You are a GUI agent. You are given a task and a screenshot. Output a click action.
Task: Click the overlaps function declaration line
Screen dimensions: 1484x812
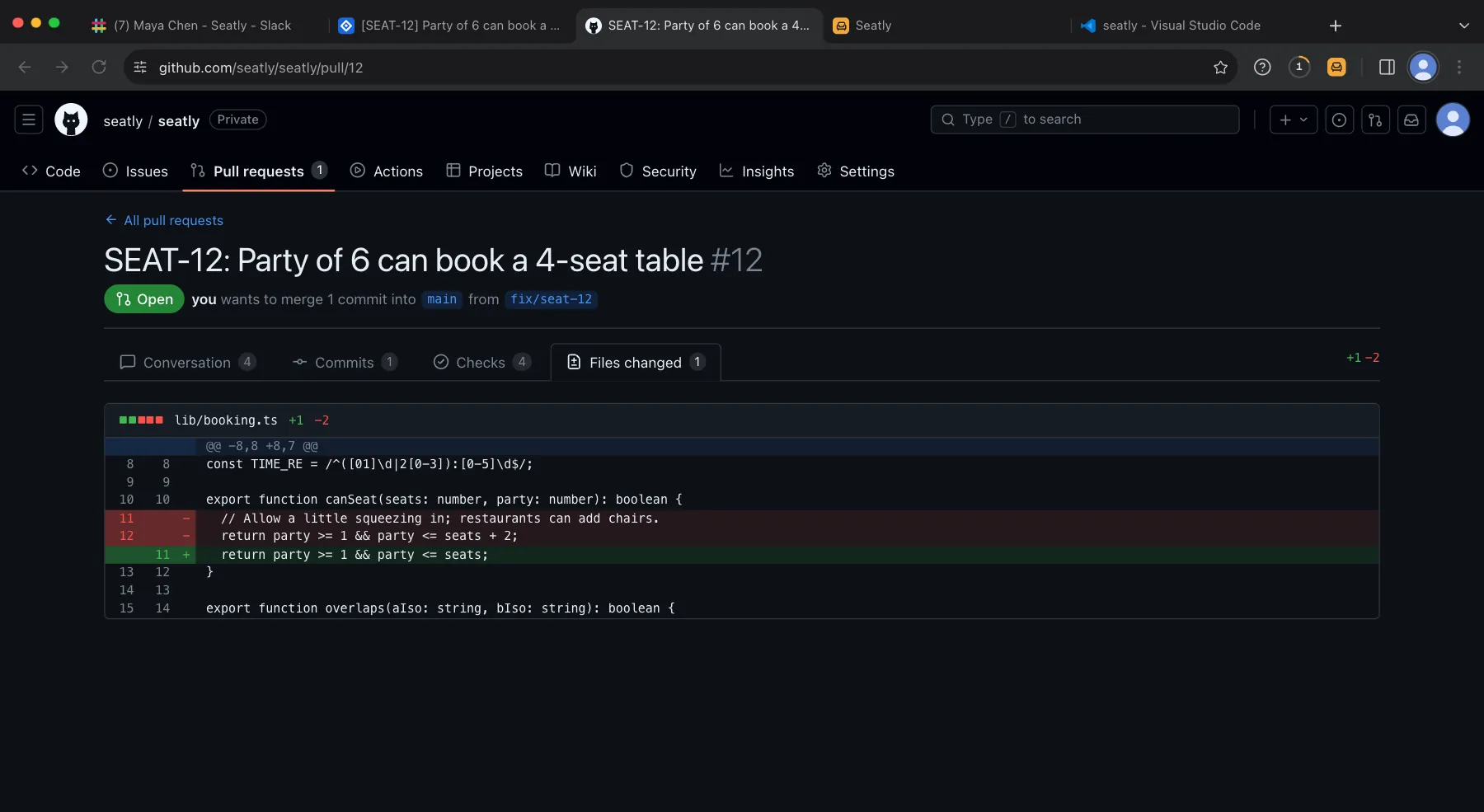pos(742,608)
